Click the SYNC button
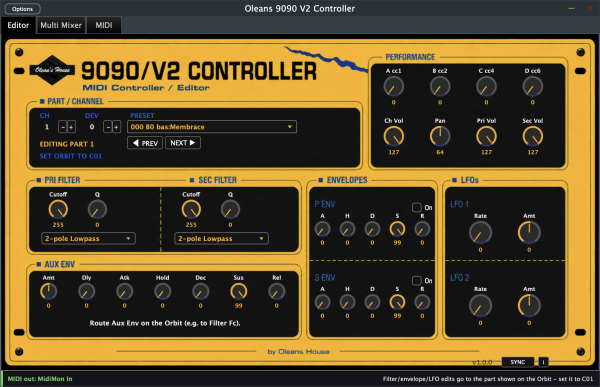 pos(518,362)
